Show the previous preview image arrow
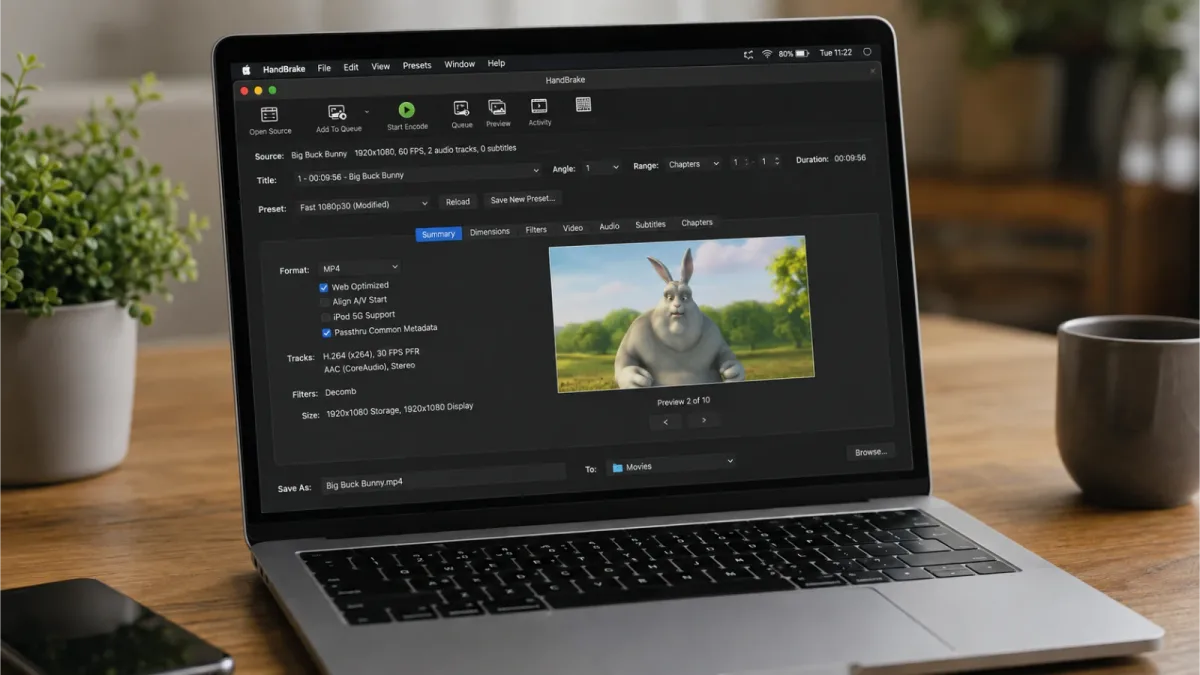The height and width of the screenshot is (675, 1200). 665,422
